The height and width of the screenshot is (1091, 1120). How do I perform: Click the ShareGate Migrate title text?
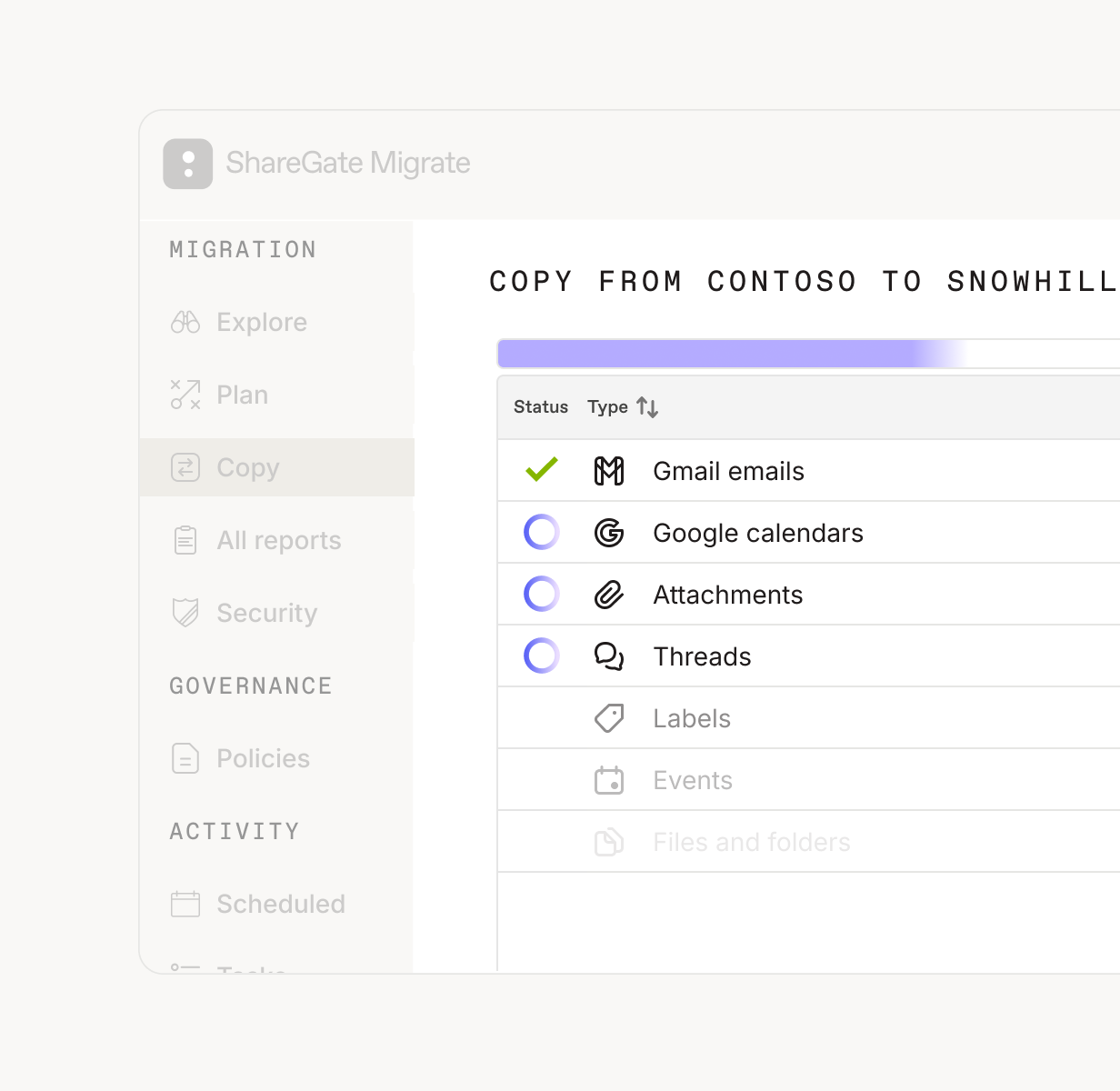[x=348, y=164]
